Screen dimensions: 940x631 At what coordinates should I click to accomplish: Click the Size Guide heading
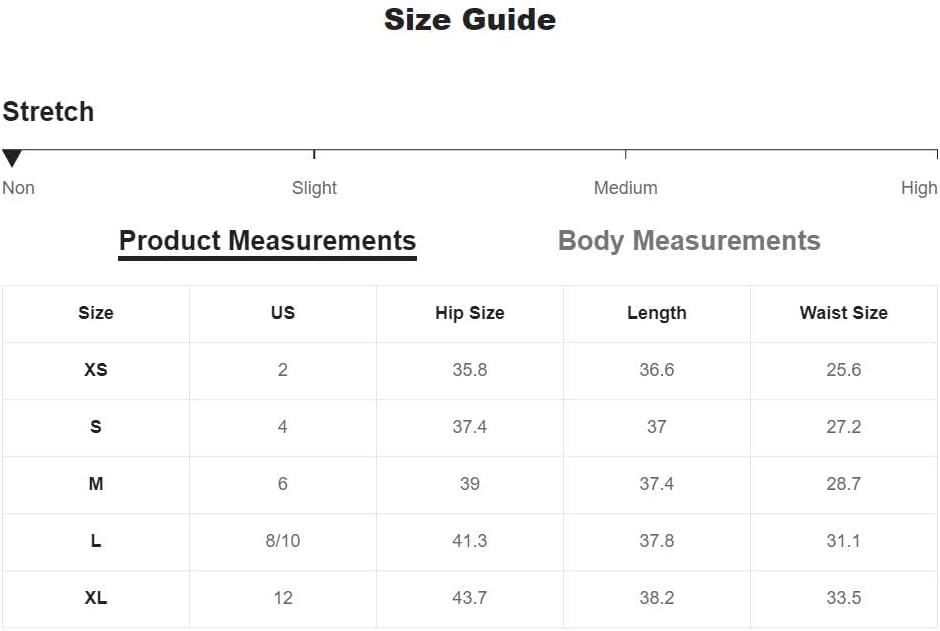[470, 20]
